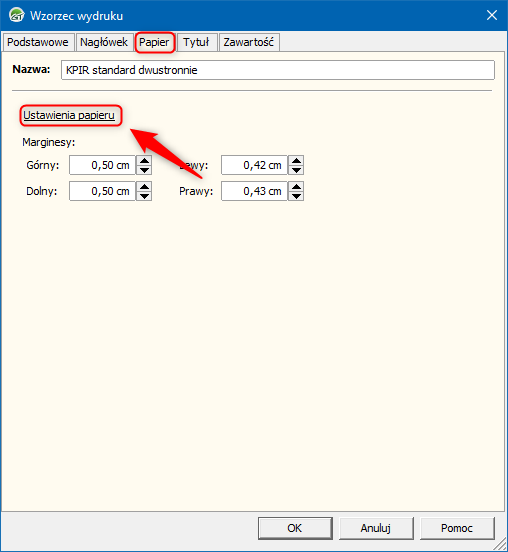
Task: Increase the Prawy margin value
Action: (x=296, y=187)
